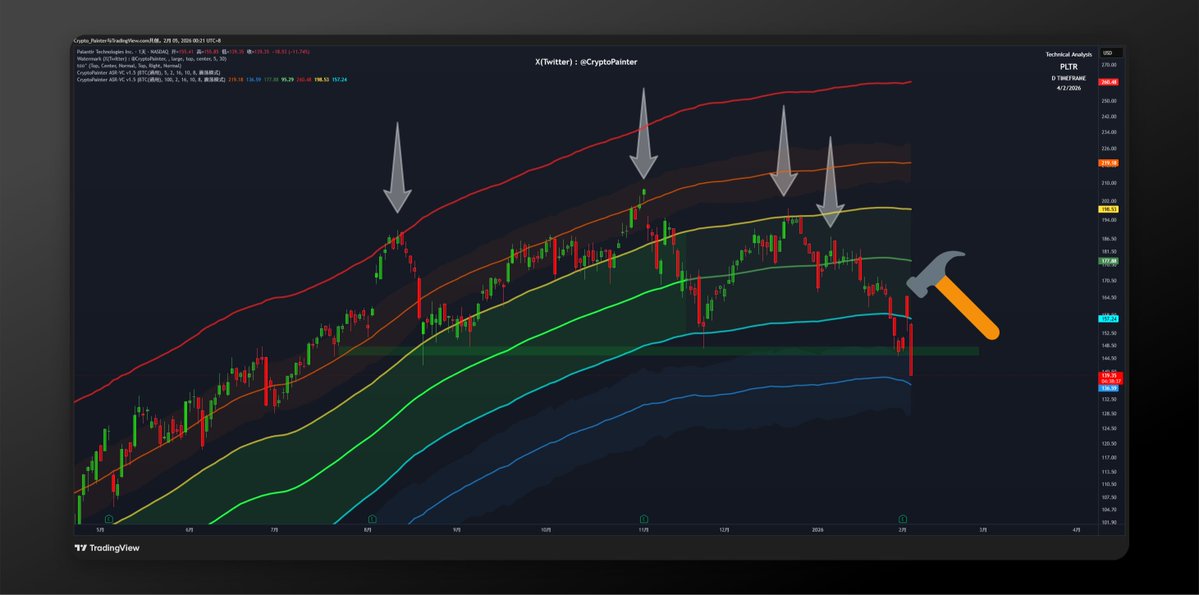1199x595 pixels.
Task: Click the earnings marker near 5月
Action: [x=109, y=519]
